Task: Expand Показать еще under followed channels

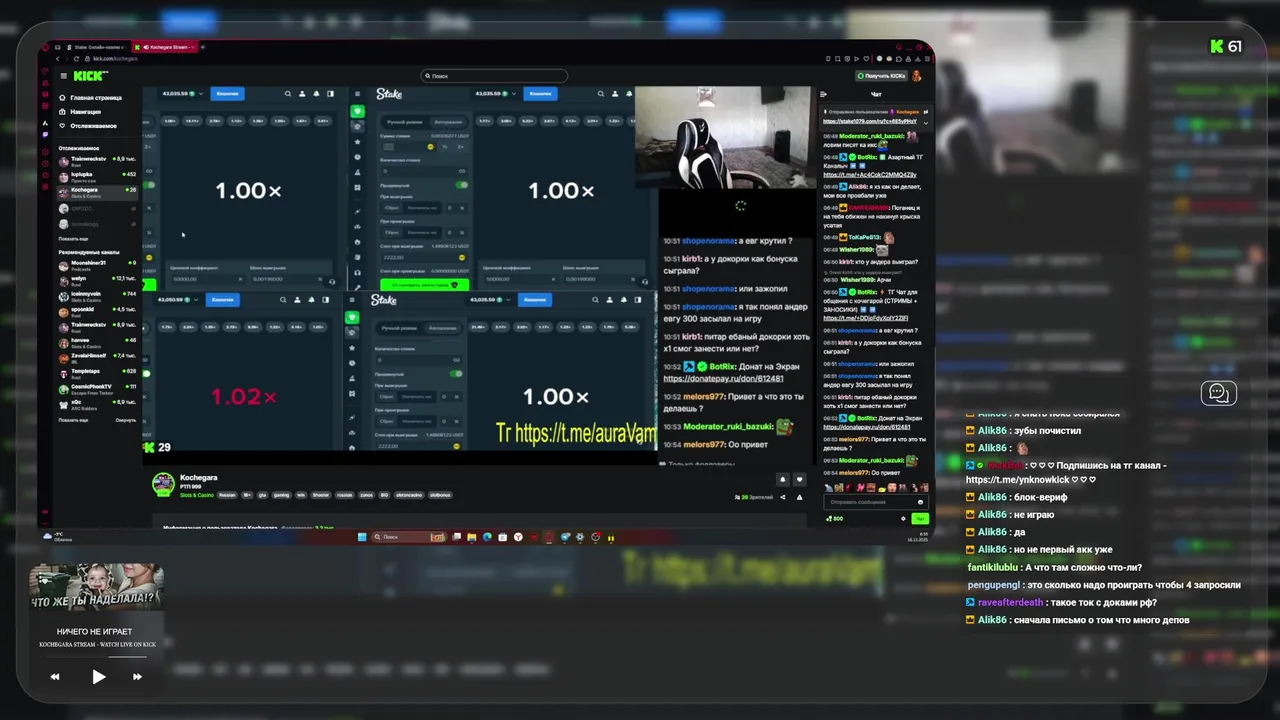Action: 73,239
